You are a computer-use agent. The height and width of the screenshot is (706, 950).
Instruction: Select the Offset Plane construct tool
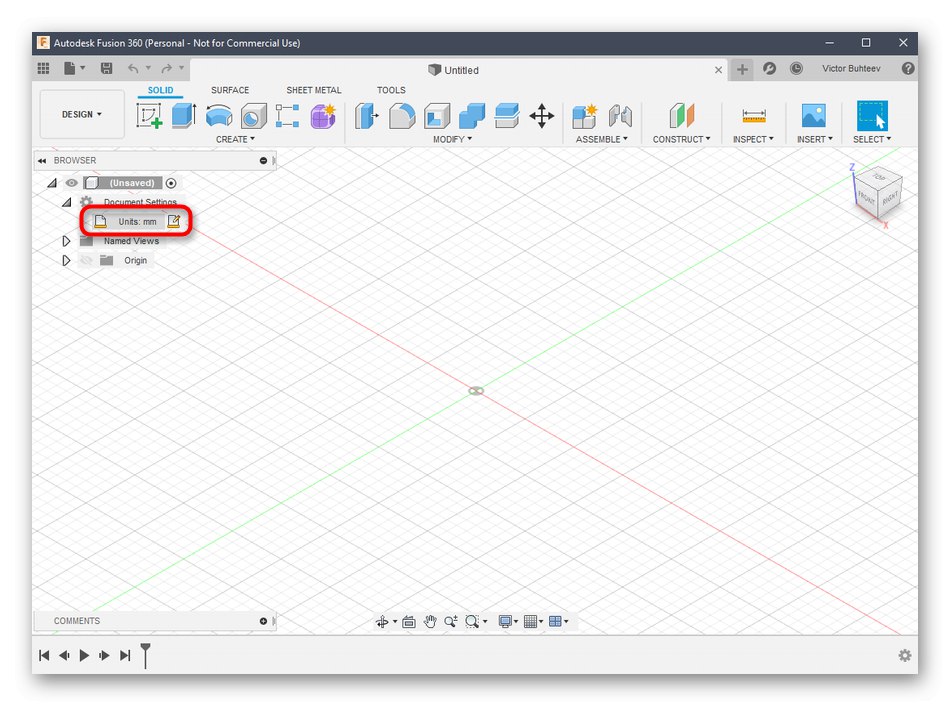coord(682,115)
